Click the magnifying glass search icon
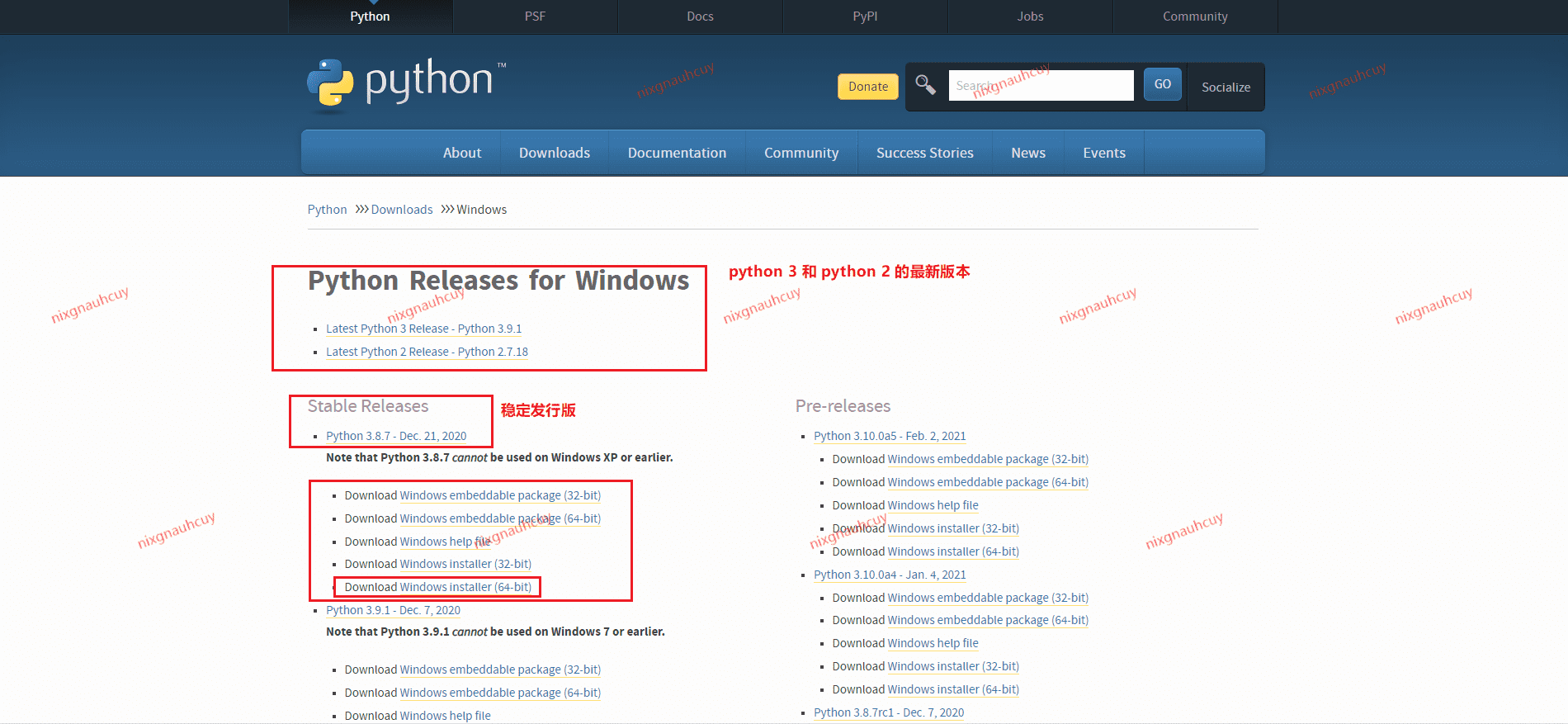1568x724 pixels. click(925, 84)
